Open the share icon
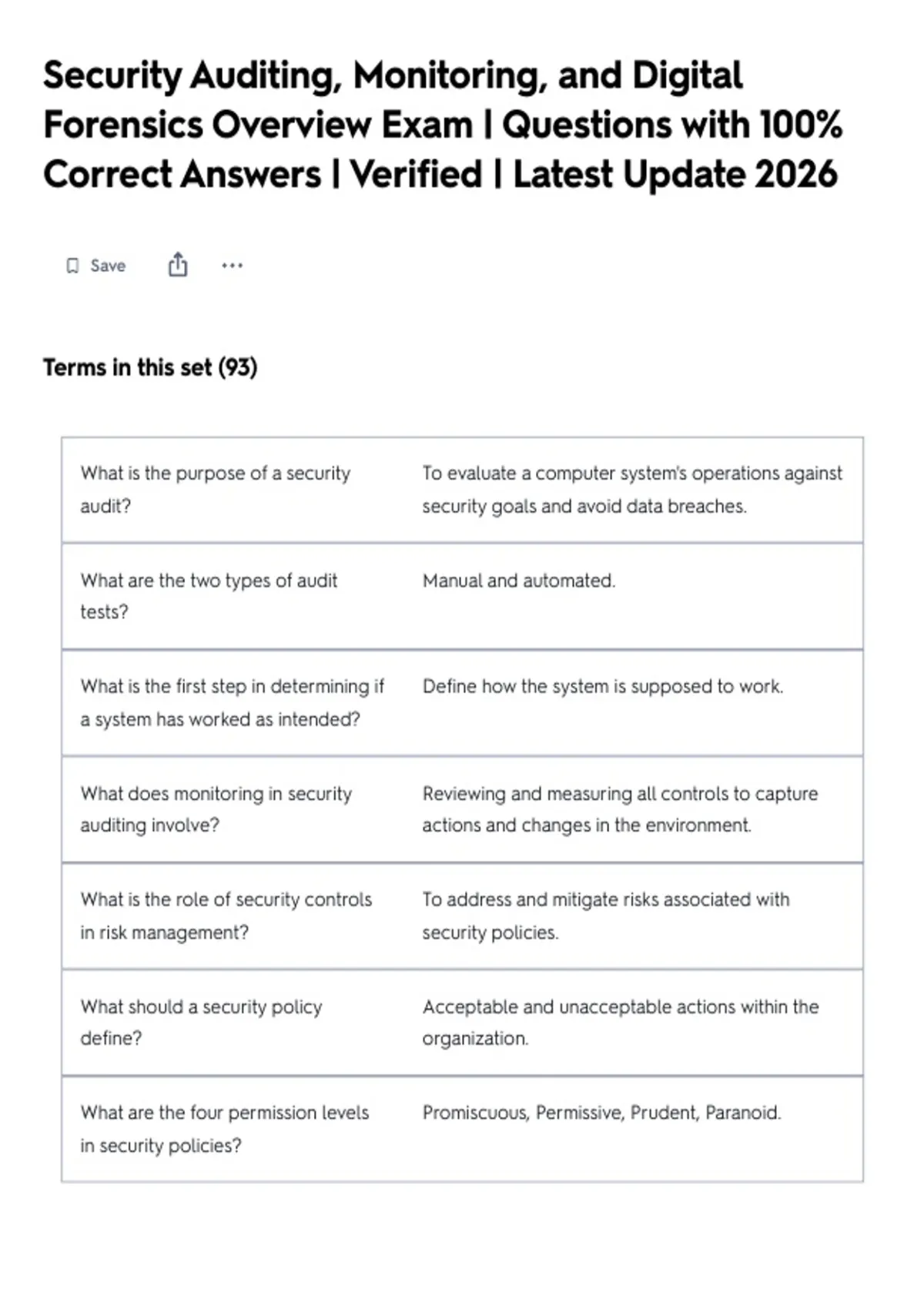This screenshot has width=924, height=1309. pos(178,264)
